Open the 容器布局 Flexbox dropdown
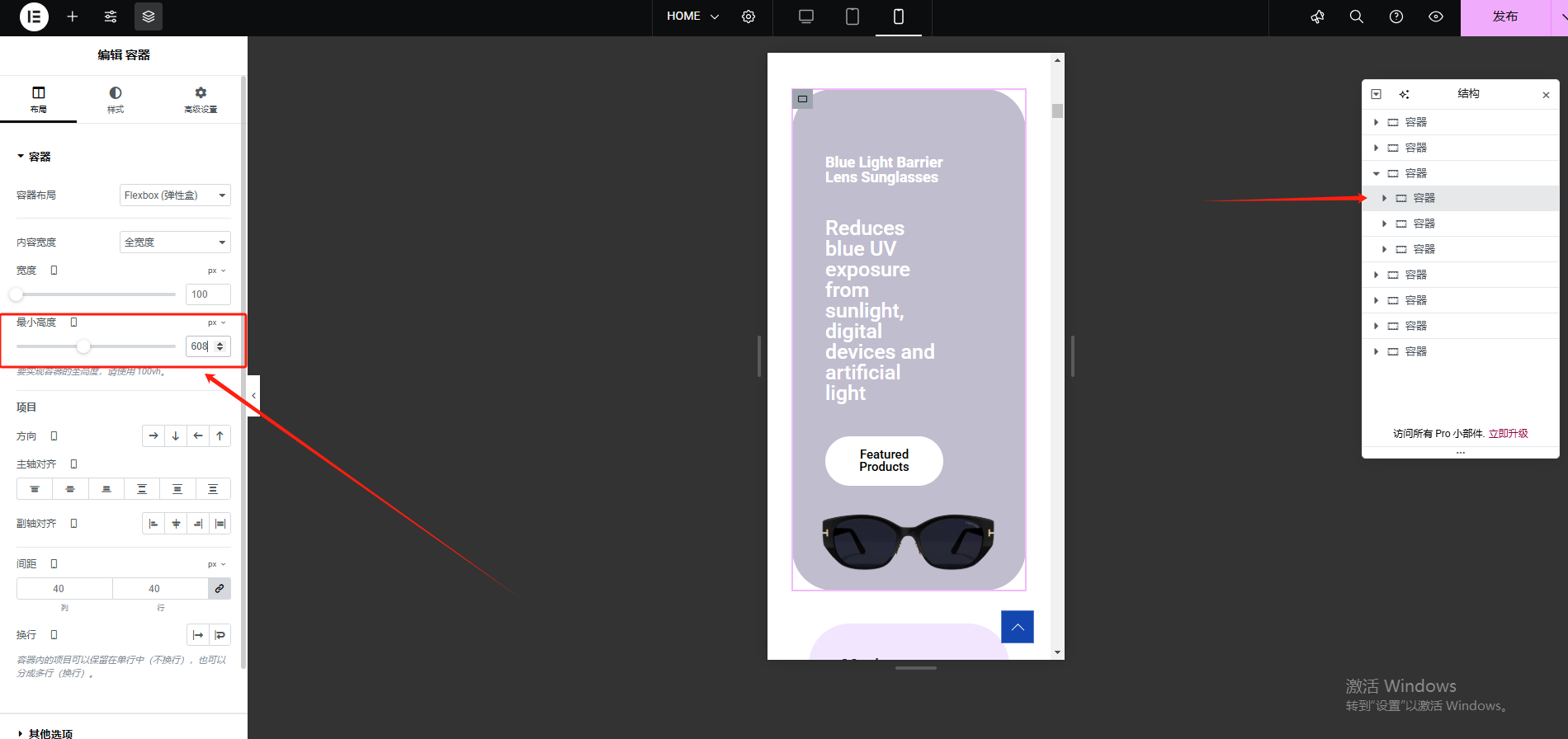 click(175, 195)
